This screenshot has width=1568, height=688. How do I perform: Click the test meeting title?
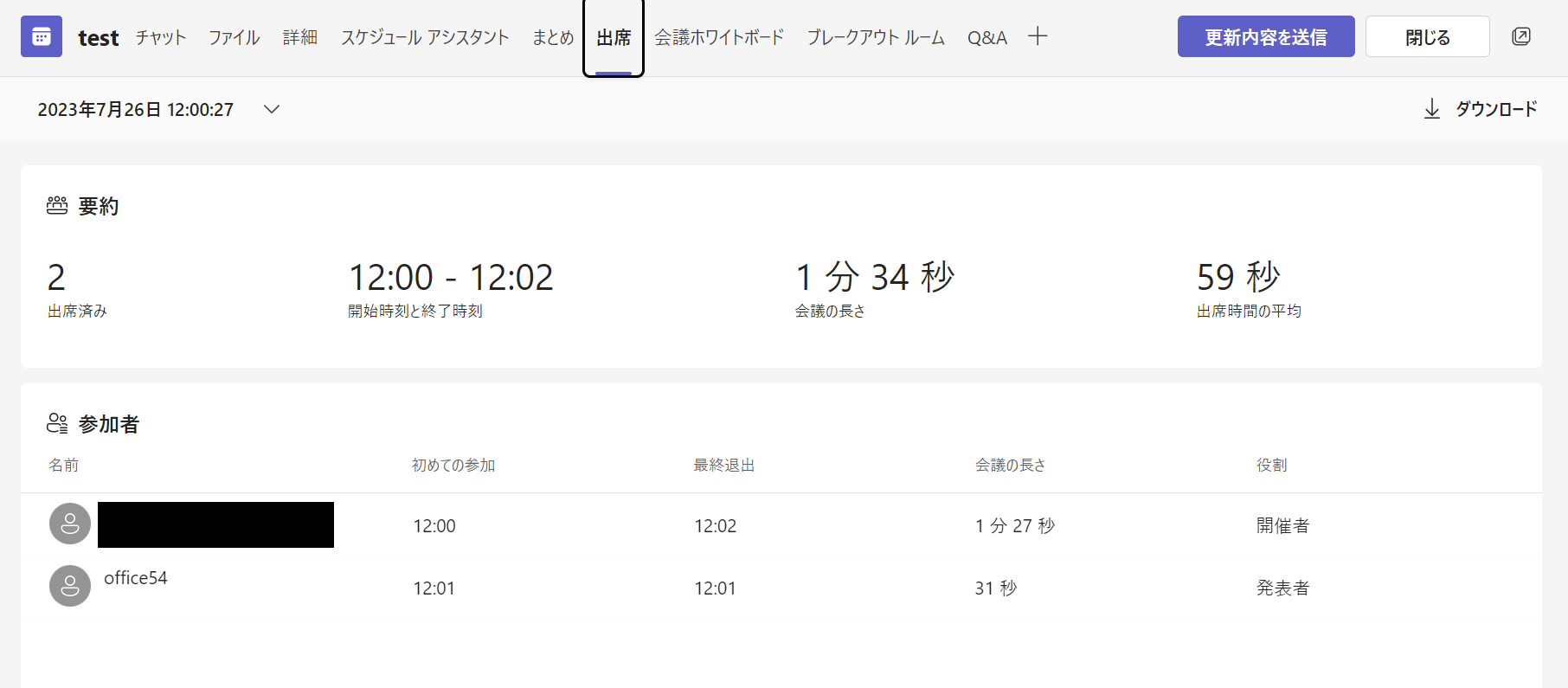tap(99, 38)
